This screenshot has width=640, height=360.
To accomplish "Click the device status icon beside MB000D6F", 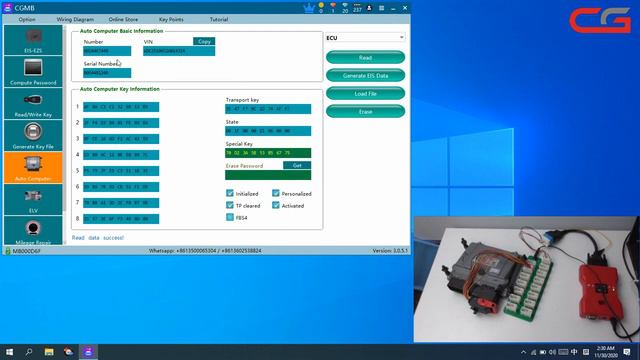I will click(7, 251).
